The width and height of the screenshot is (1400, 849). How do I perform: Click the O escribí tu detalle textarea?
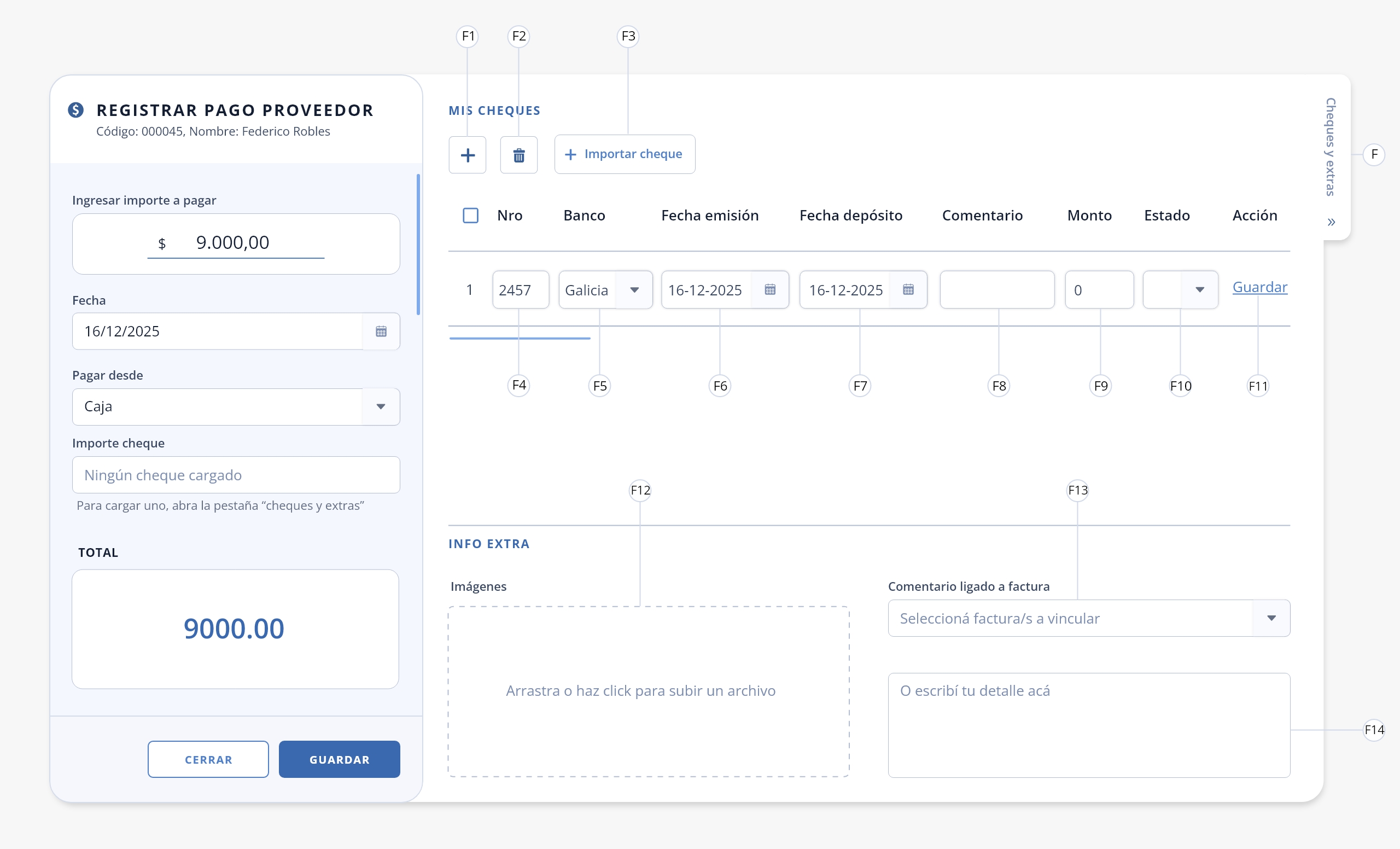coord(1089,725)
